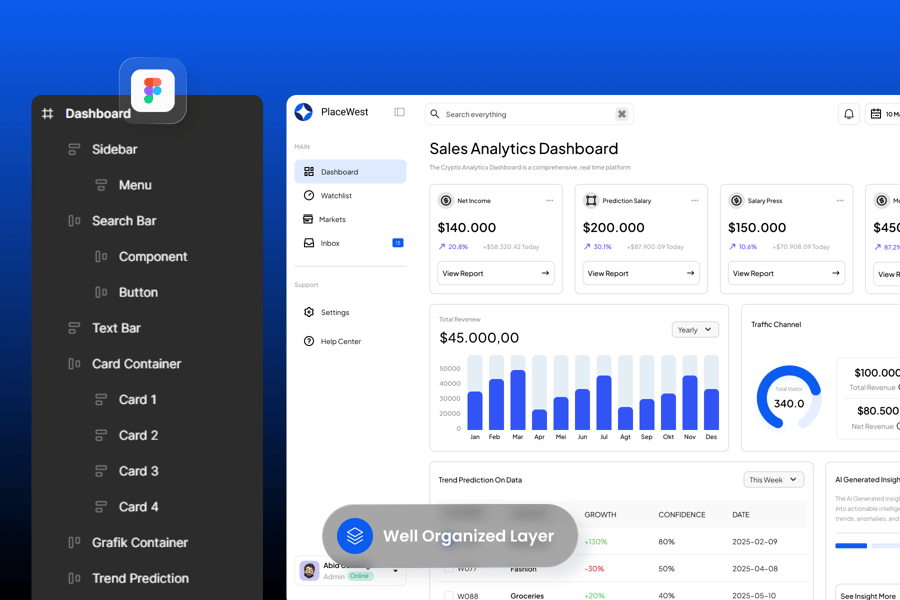
Task: Check the W088 Groceries row checkbox
Action: point(449,595)
